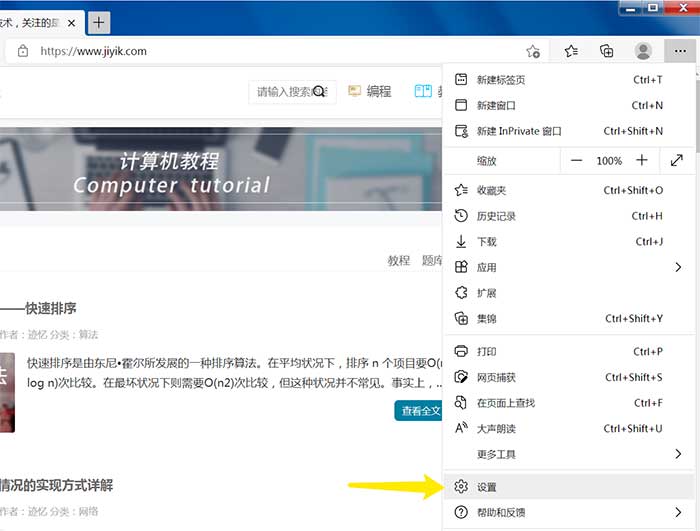Click the help question mark icon in menu

(x=461, y=512)
